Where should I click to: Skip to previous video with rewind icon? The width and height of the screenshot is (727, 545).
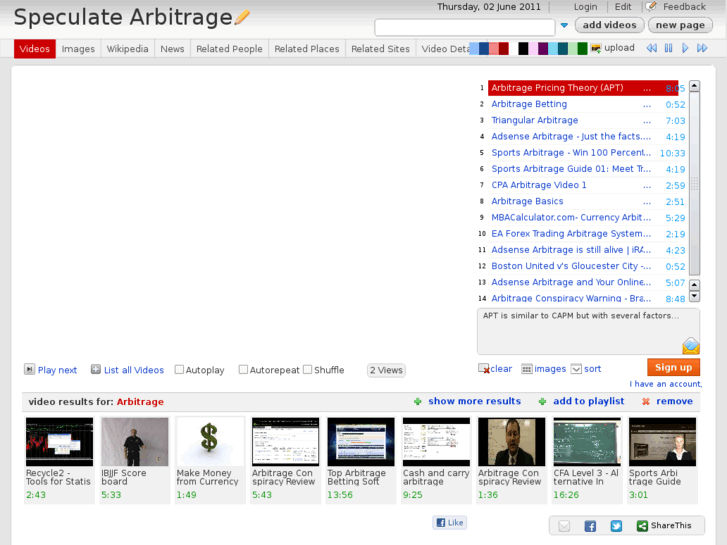tap(651, 48)
